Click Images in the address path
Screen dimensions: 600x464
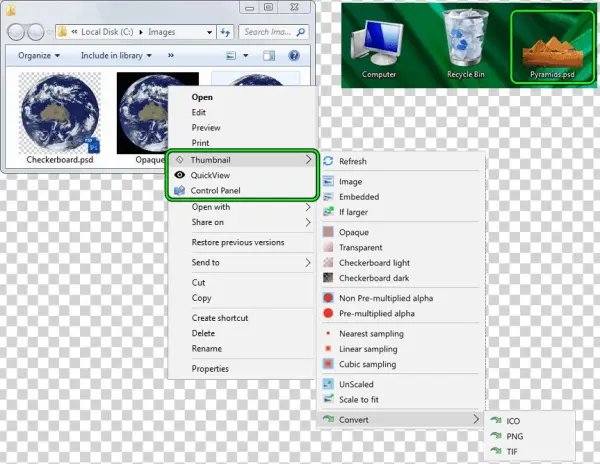point(161,32)
